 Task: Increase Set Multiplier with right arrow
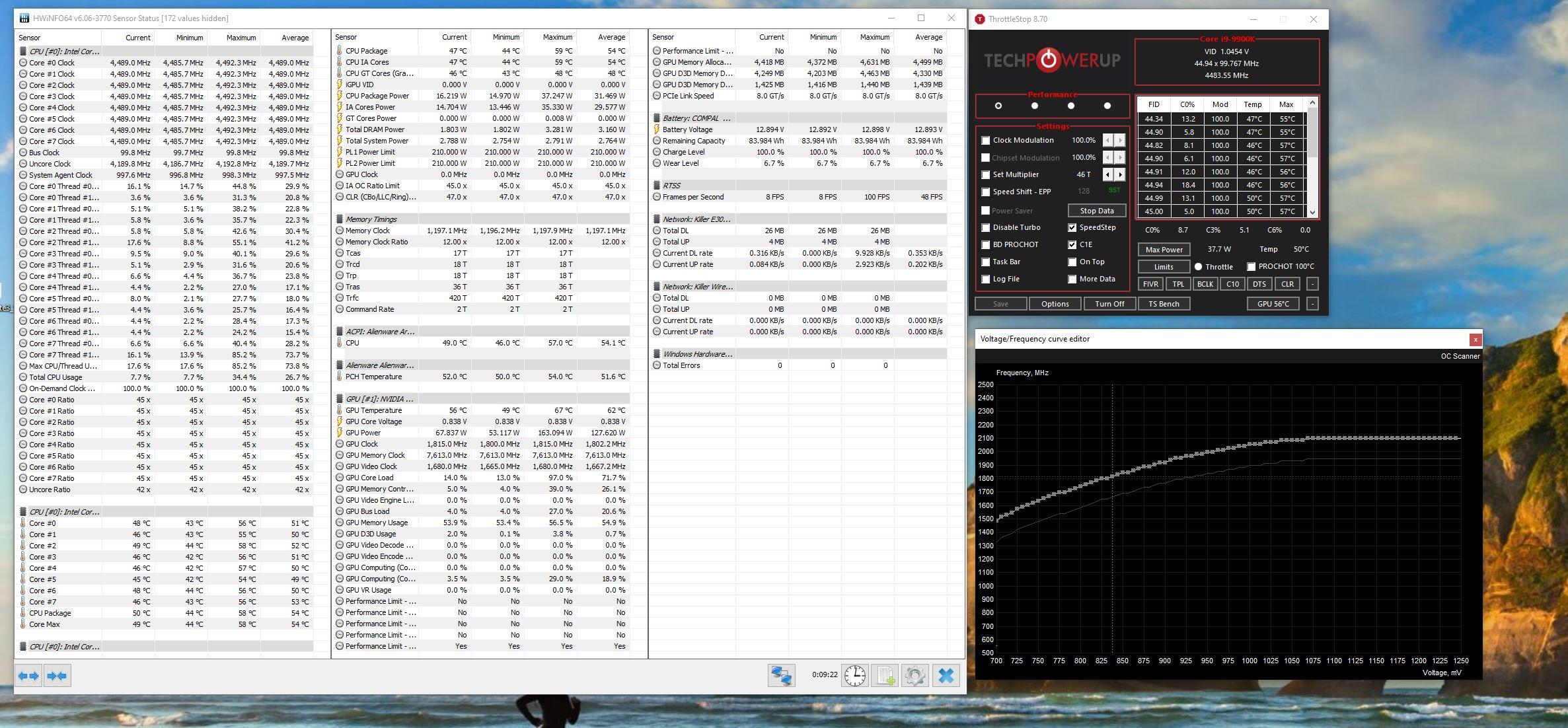(1120, 174)
